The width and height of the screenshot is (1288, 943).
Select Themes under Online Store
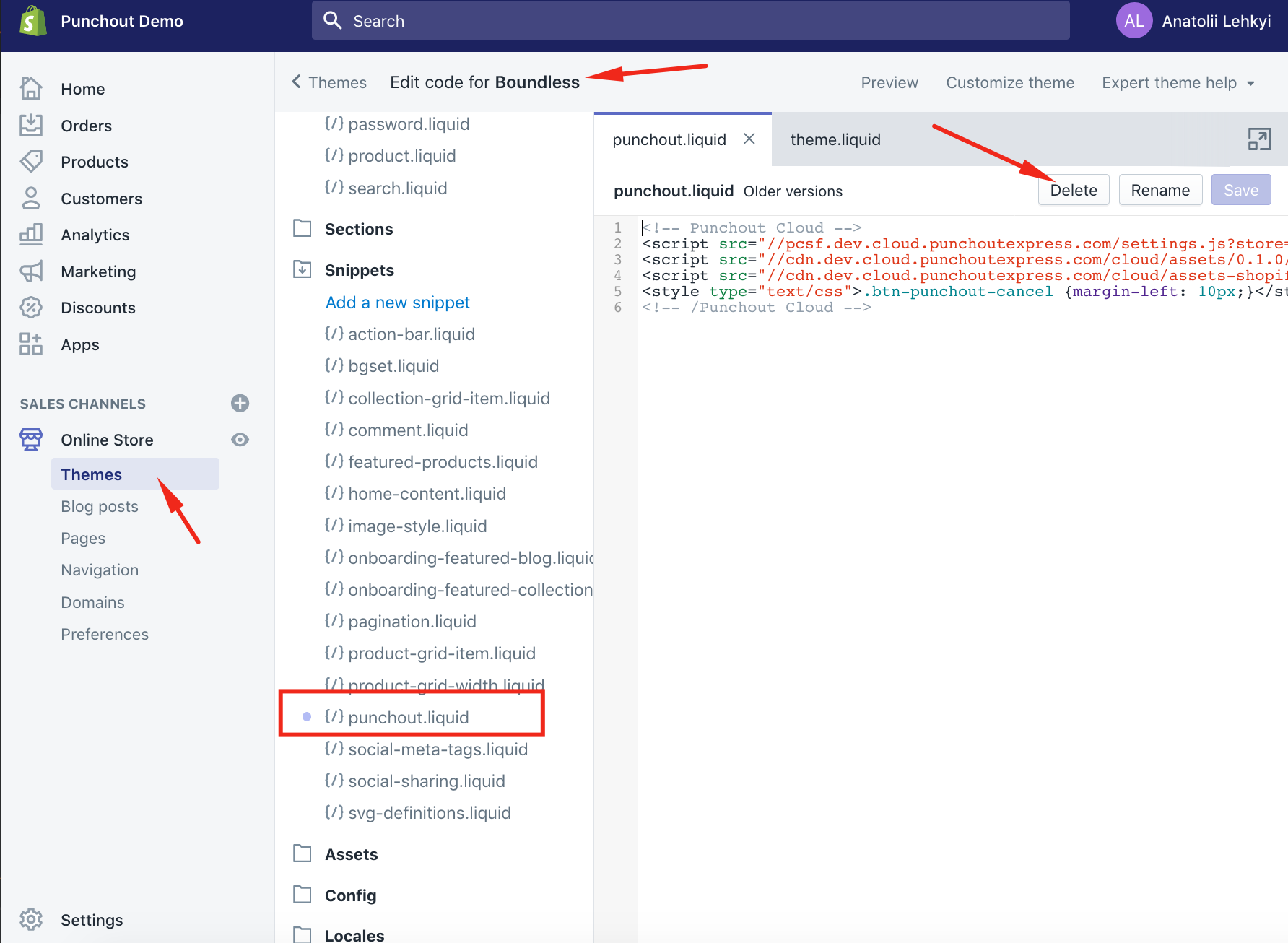point(135,474)
